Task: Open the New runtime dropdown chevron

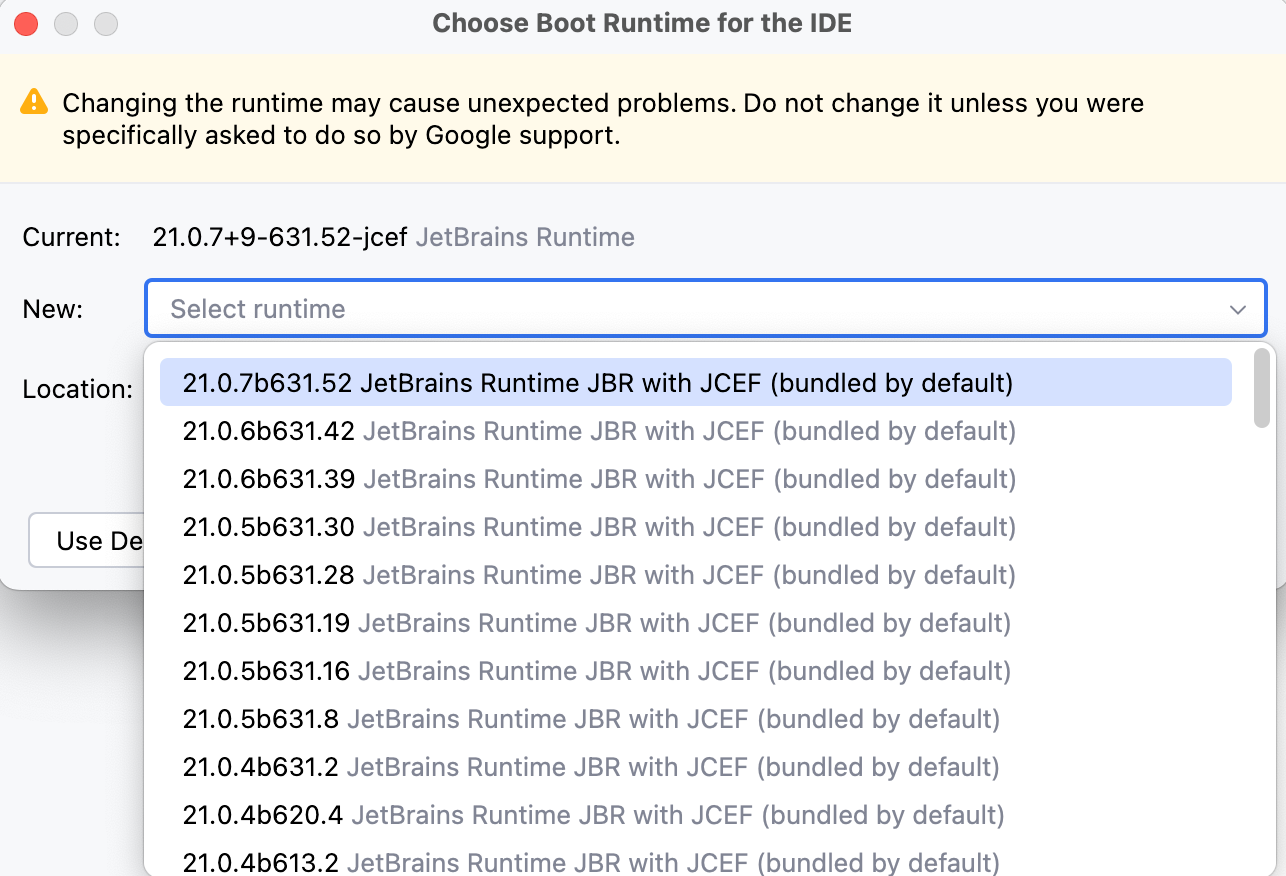Action: click(x=1238, y=309)
